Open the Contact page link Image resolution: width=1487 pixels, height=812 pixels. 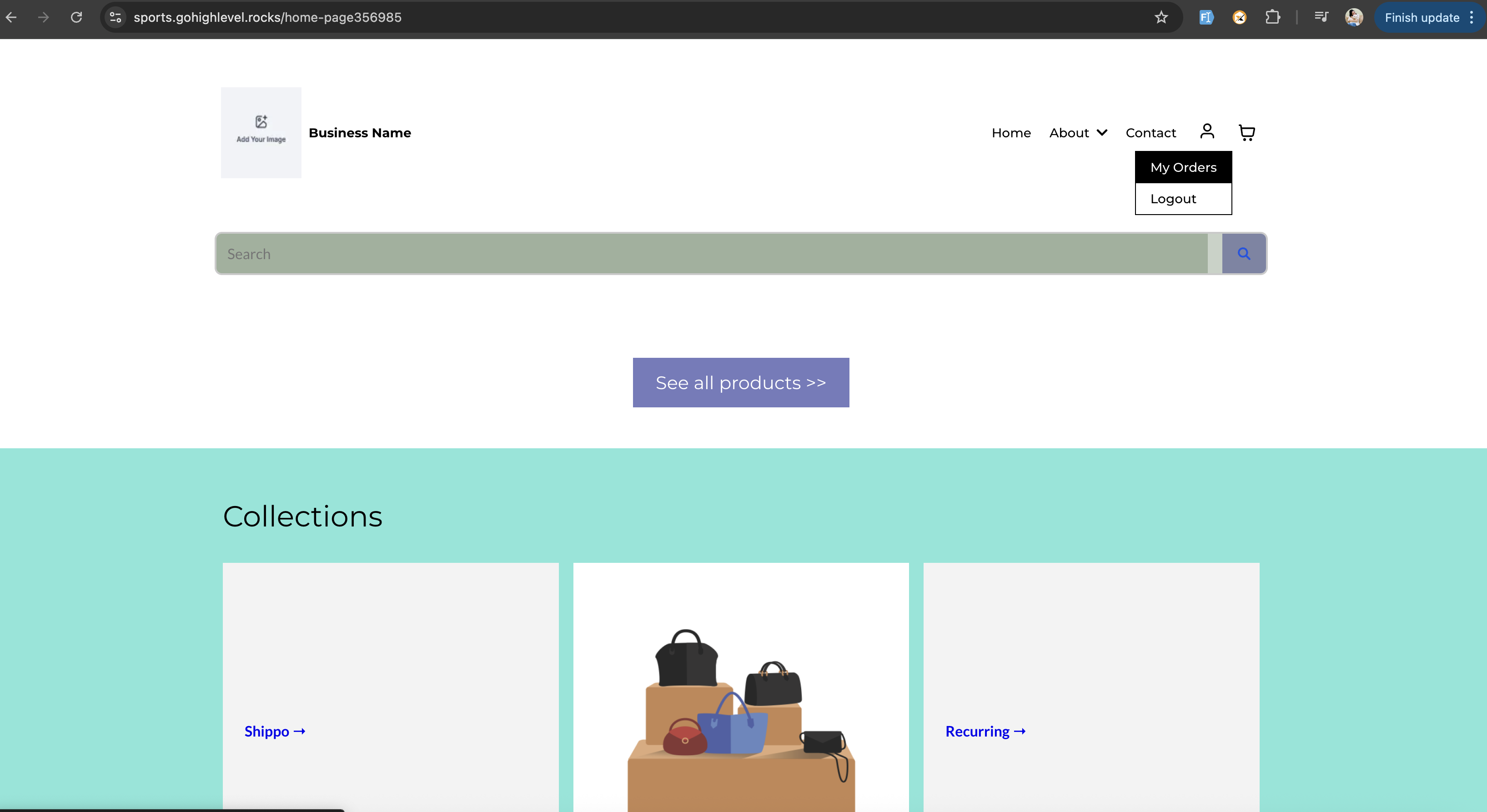[1150, 133]
